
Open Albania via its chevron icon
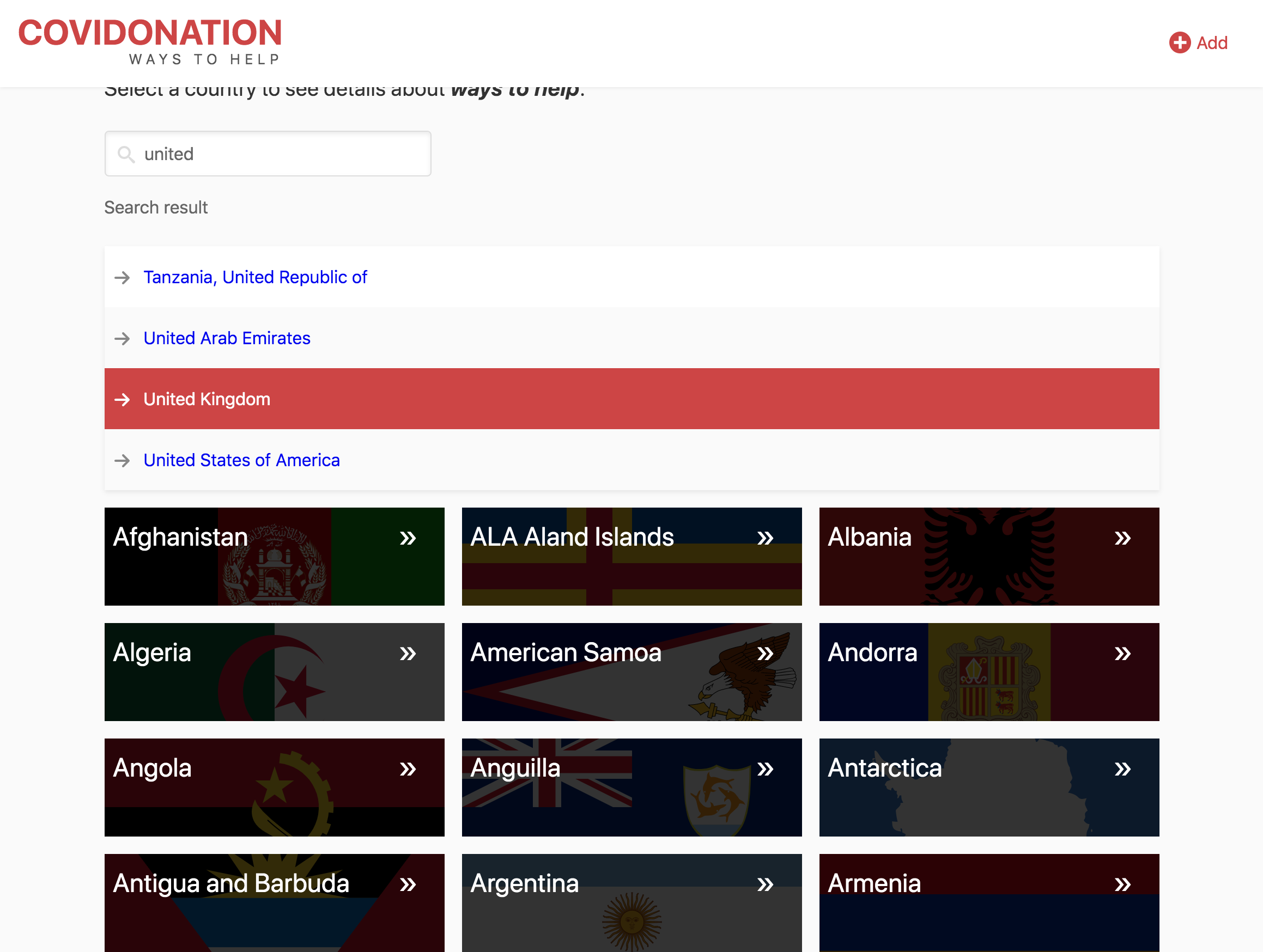[1121, 537]
